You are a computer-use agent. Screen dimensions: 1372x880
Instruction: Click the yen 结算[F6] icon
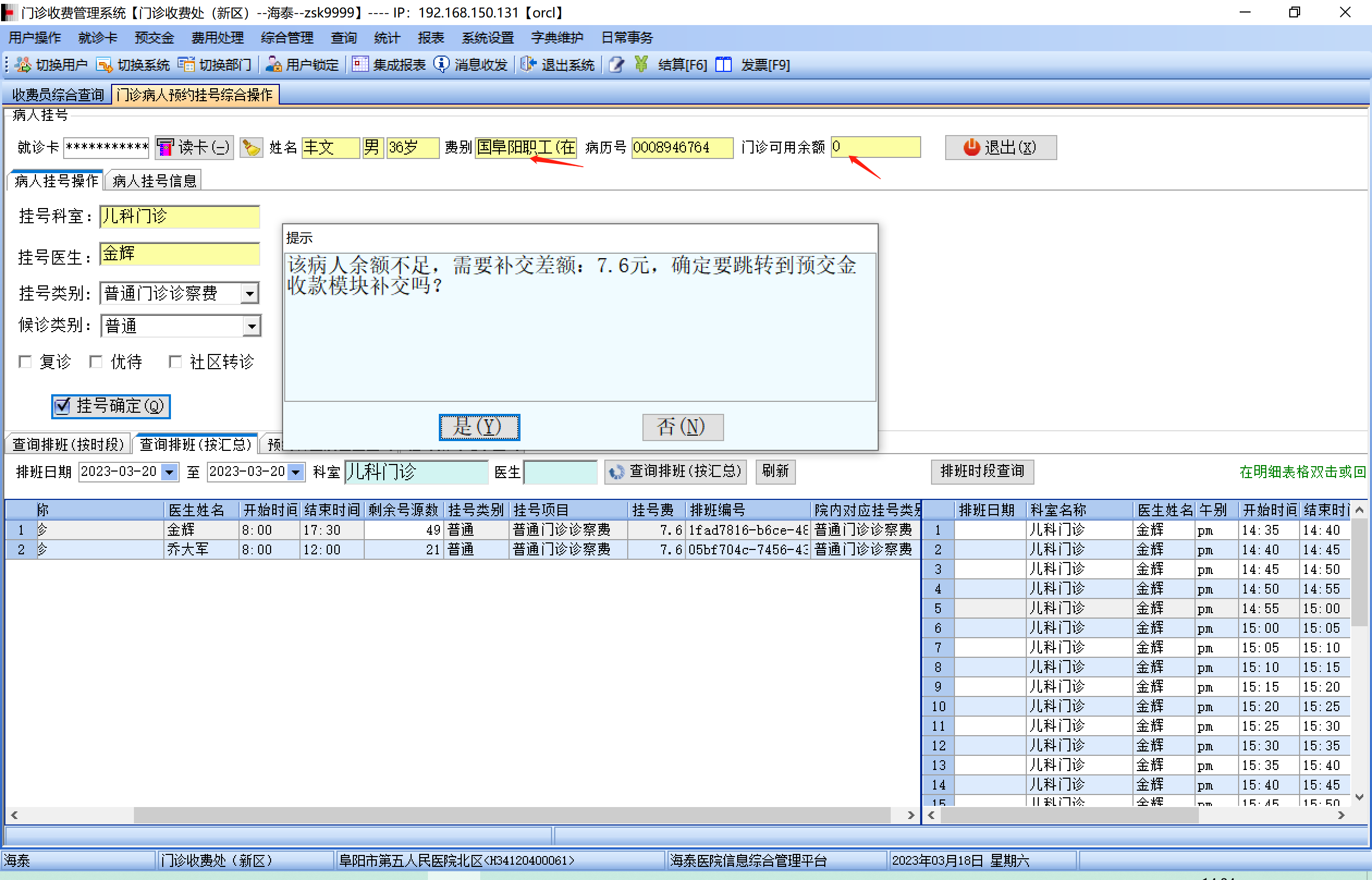tap(641, 65)
